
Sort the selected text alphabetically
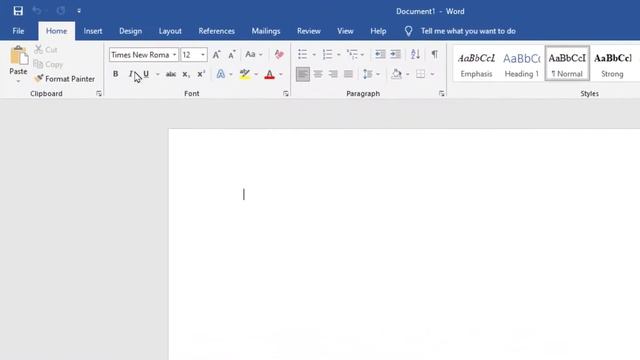pyautogui.click(x=415, y=54)
